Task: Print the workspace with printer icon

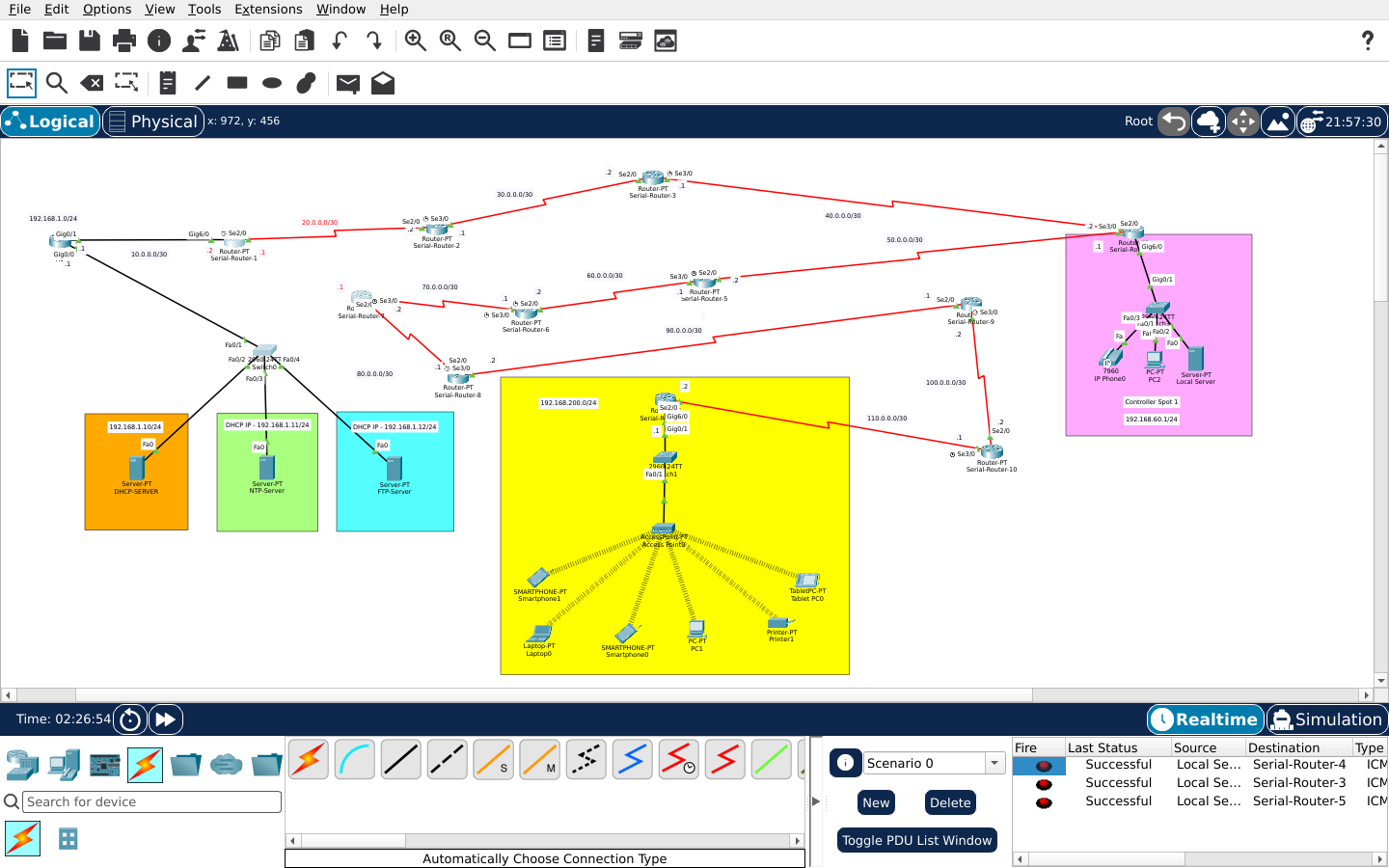Action: coord(124,41)
